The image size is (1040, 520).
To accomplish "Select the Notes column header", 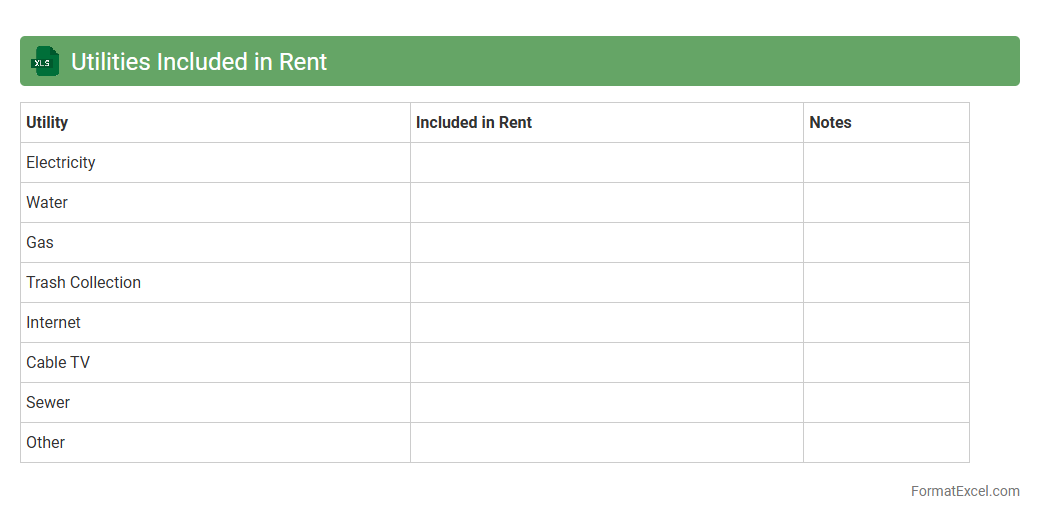I will click(x=830, y=122).
